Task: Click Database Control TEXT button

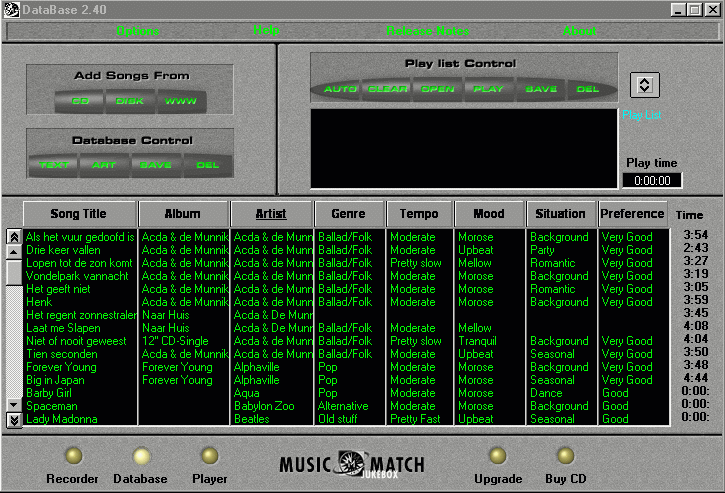Action: [54, 165]
